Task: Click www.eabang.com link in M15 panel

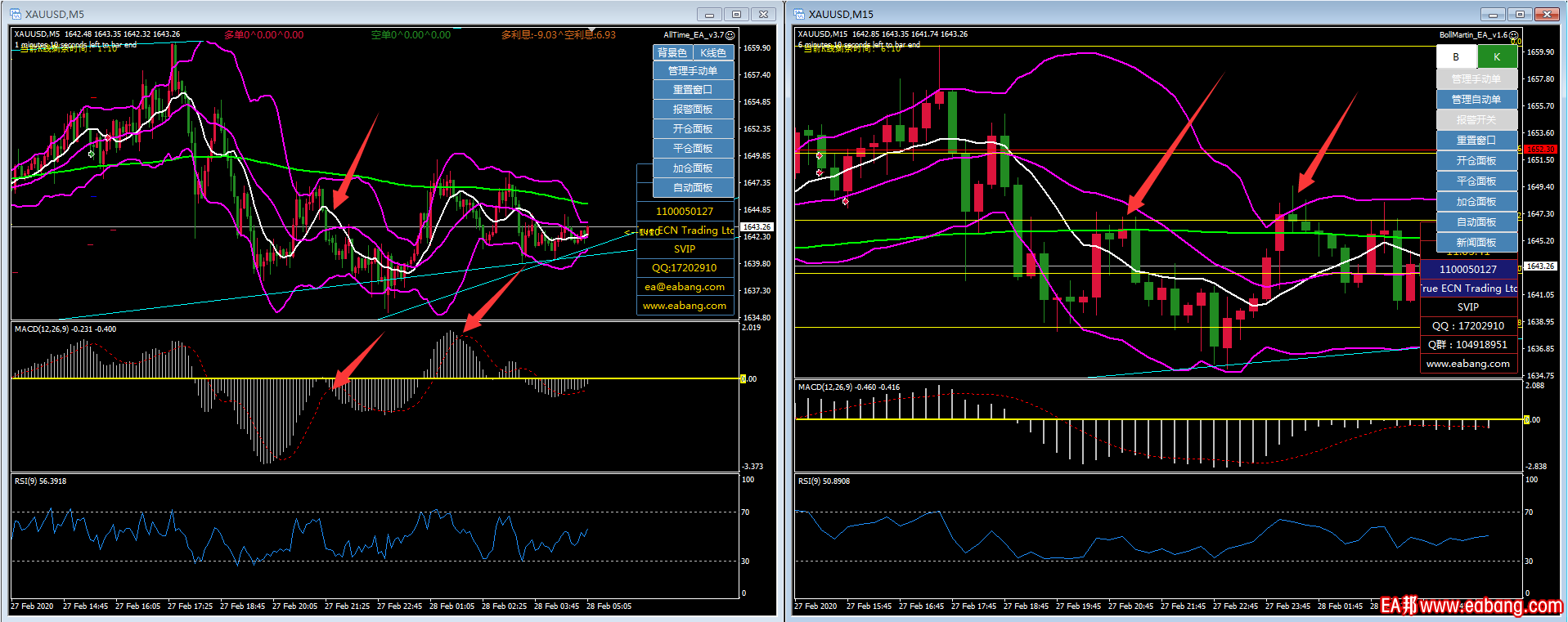Action: tap(1468, 364)
